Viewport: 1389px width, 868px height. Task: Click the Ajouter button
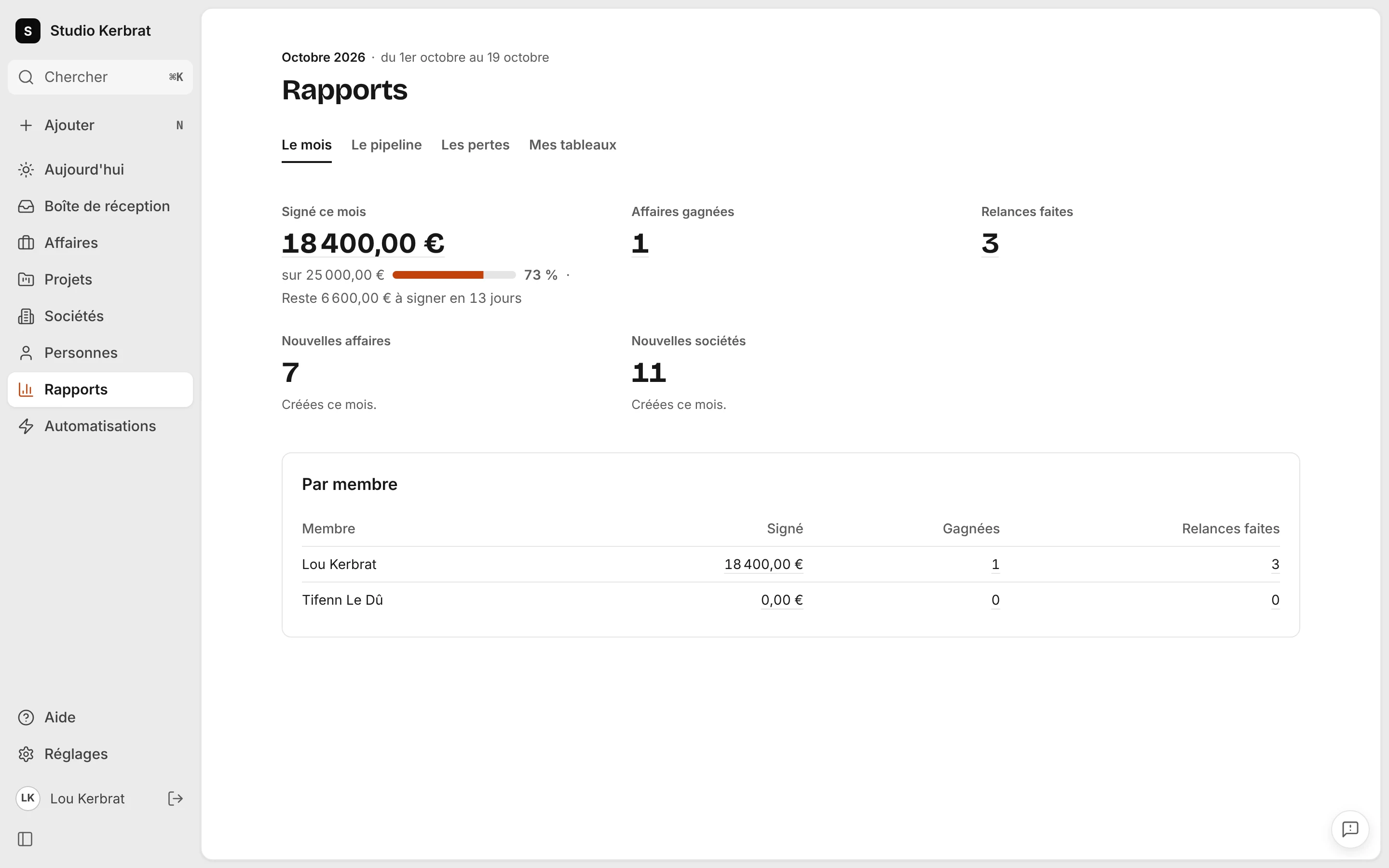click(100, 125)
